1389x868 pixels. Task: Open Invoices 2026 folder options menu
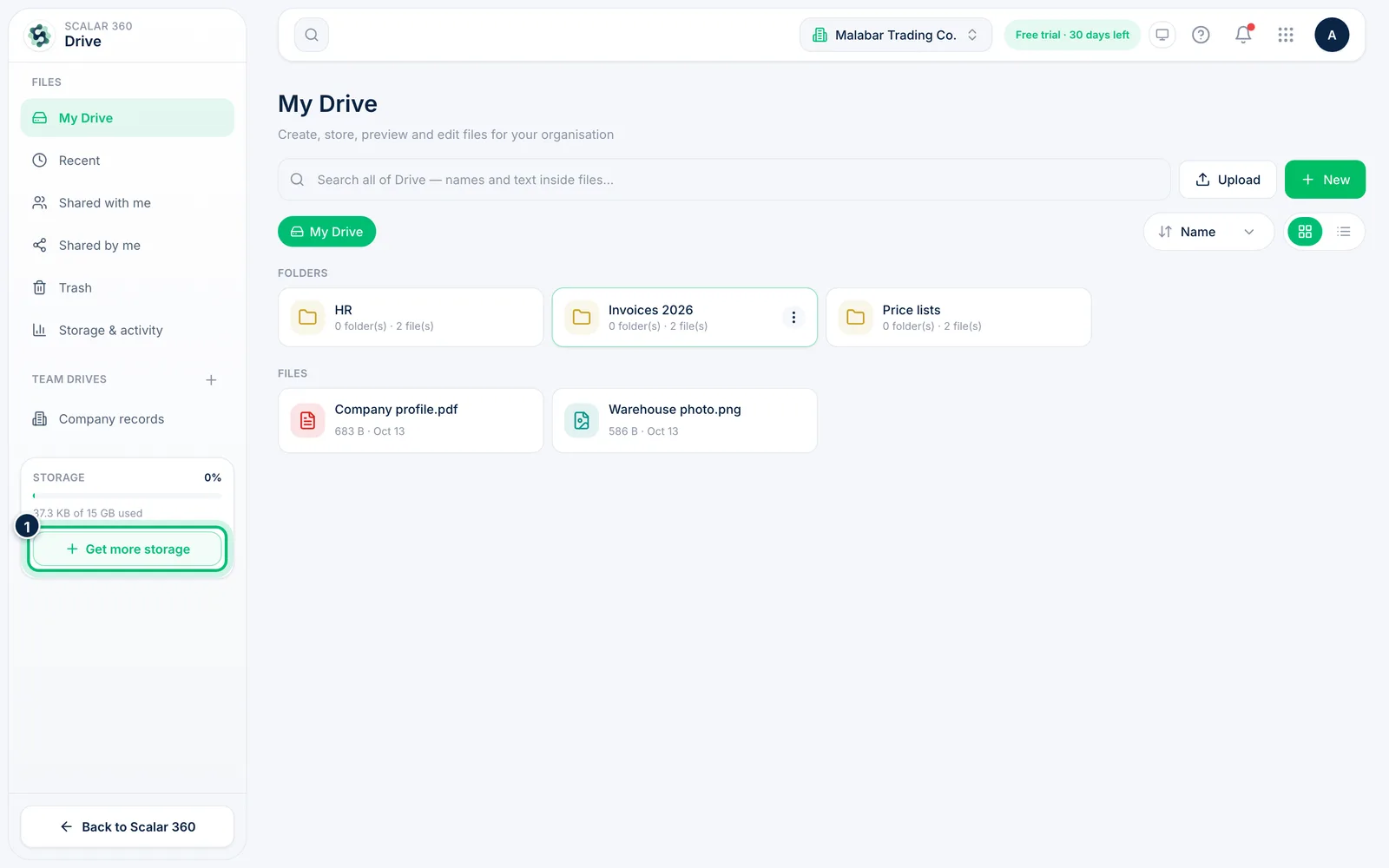793,318
